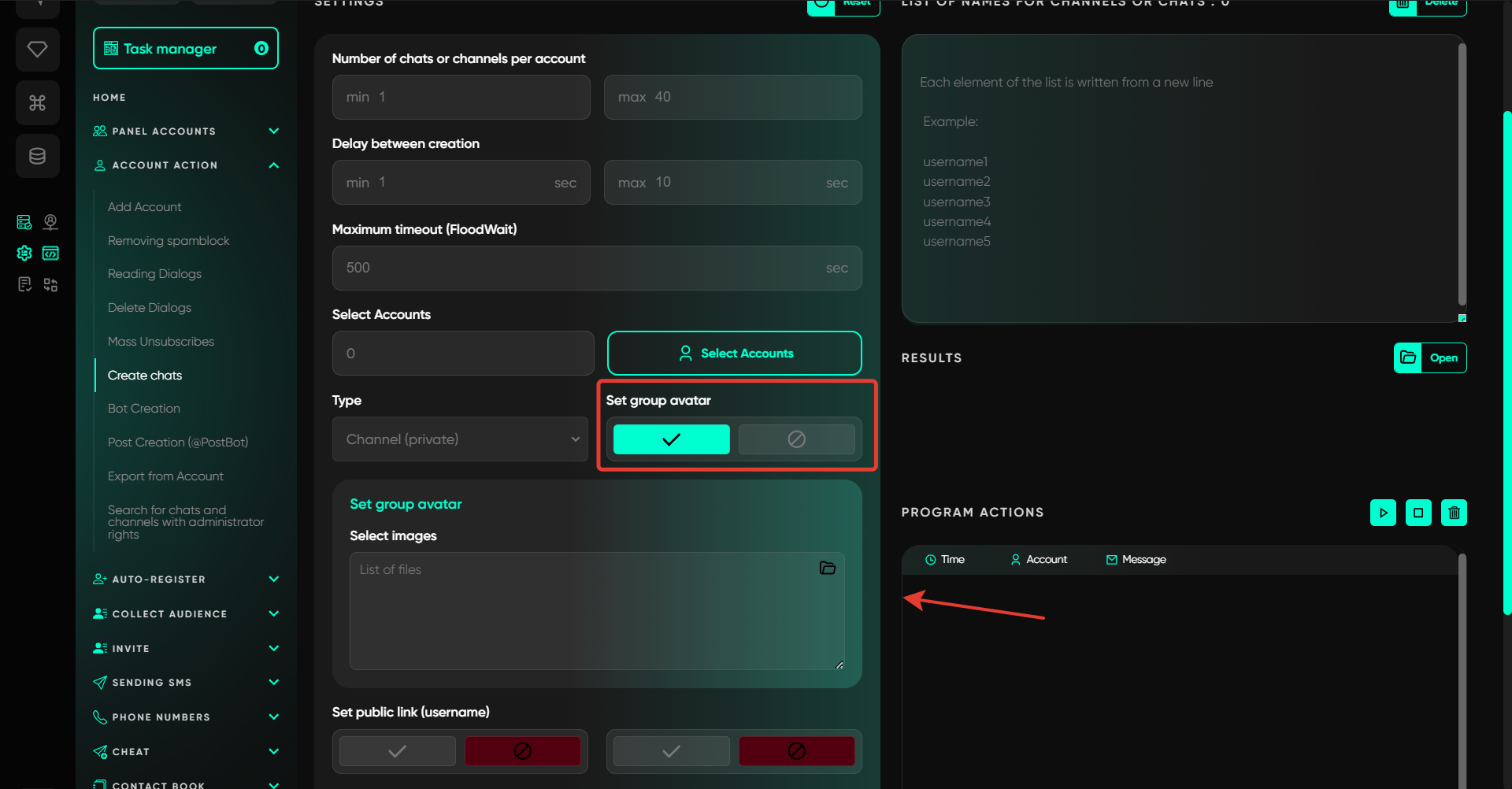1512x789 pixels.
Task: Open Bot Creation in the sidebar
Action: pyautogui.click(x=144, y=409)
